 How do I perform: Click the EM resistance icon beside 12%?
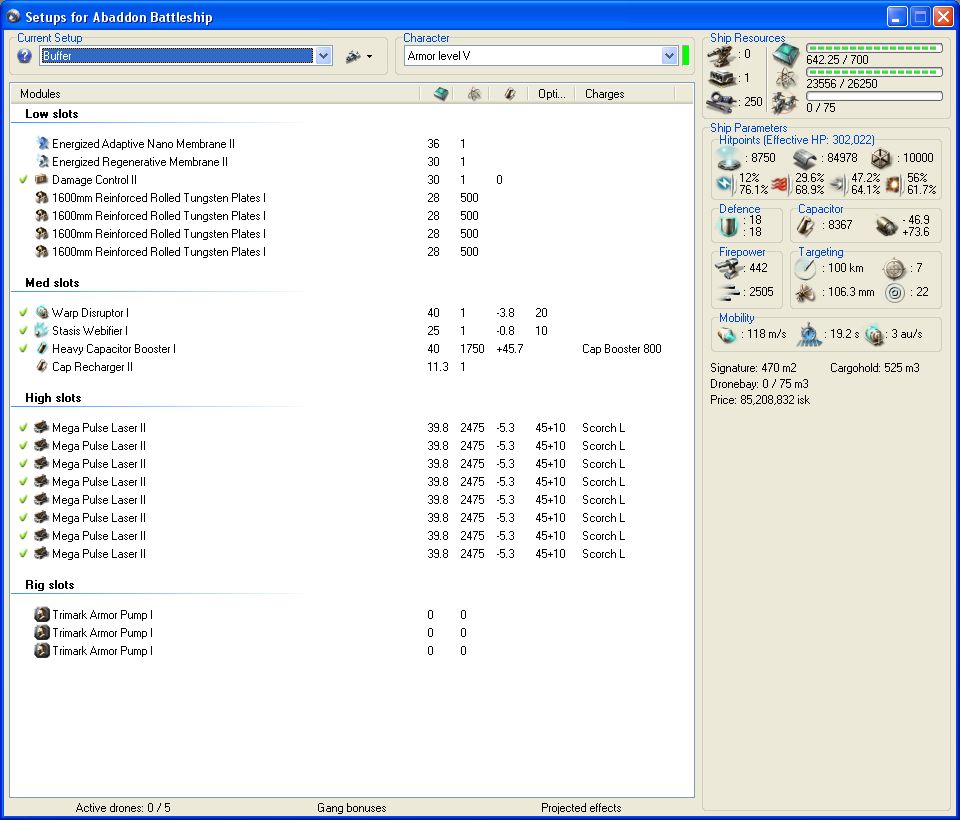click(x=725, y=183)
